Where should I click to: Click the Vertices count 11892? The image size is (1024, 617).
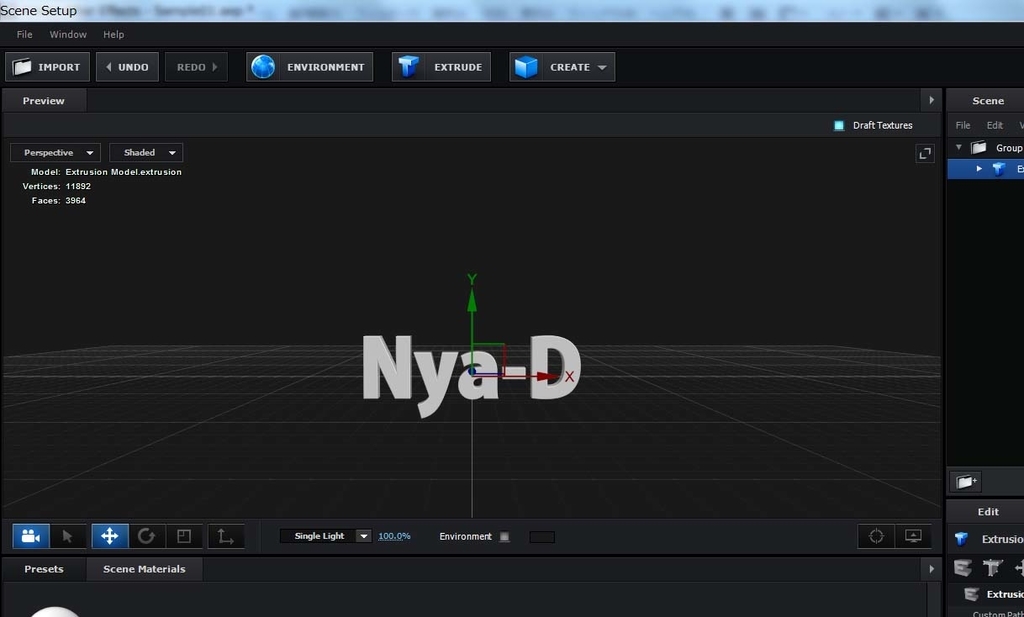[x=78, y=186]
